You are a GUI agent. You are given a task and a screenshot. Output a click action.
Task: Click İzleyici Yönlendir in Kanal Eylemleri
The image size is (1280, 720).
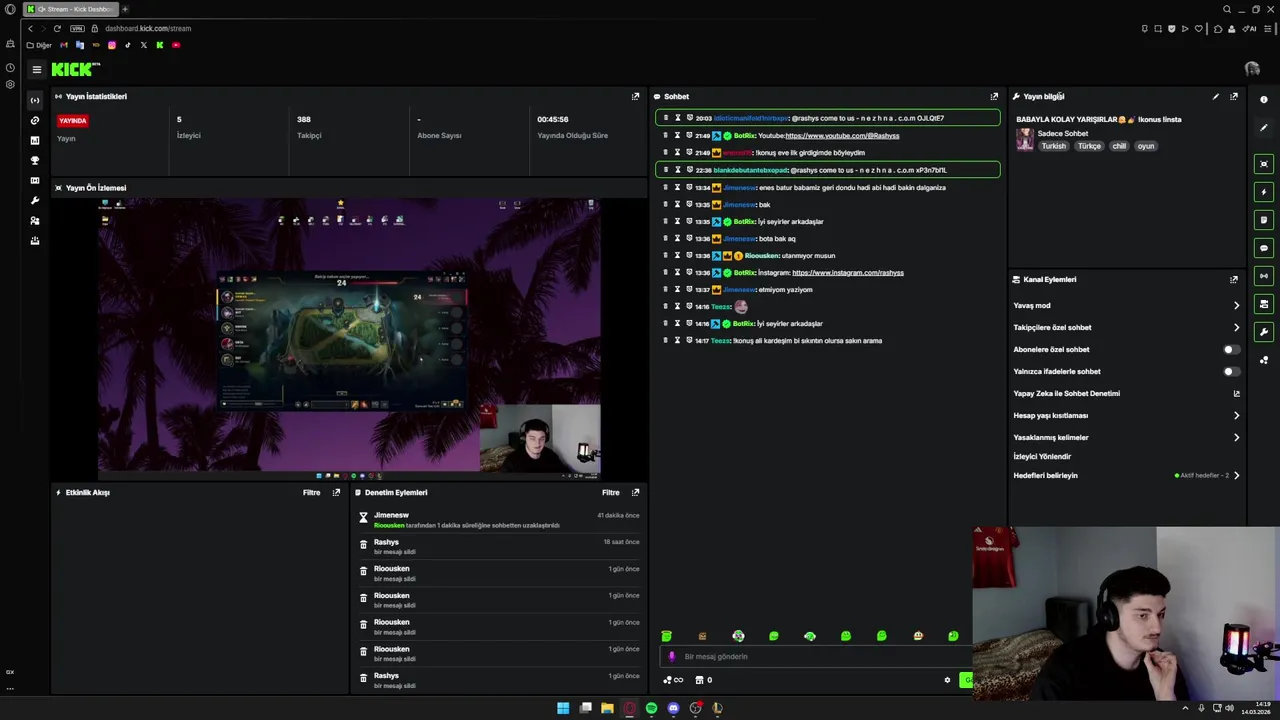[x=1042, y=456]
